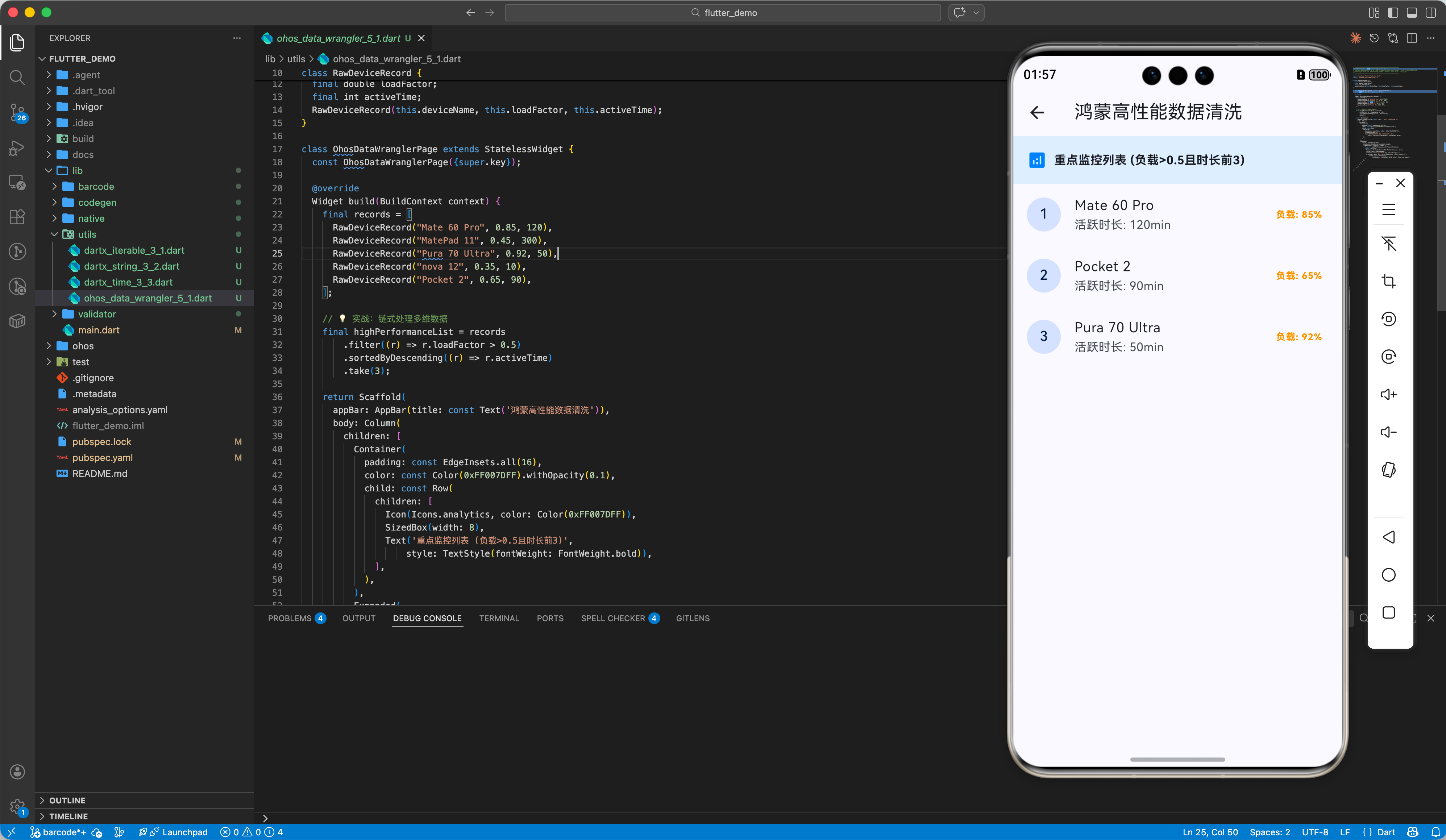Click the split editor right icon
Image resolution: width=1446 pixels, height=840 pixels.
tap(1412, 38)
